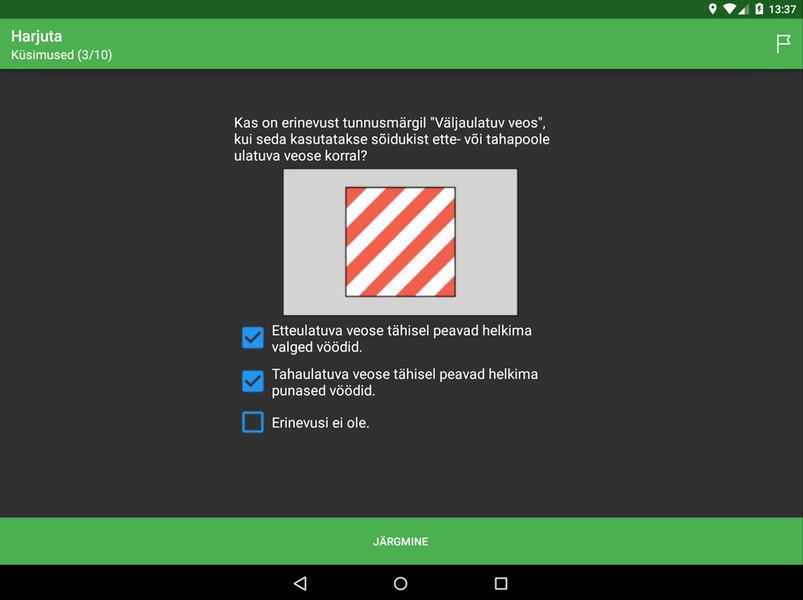Tap the answer text about 'punased vöödid'
The height and width of the screenshot is (600, 803).
(x=405, y=382)
